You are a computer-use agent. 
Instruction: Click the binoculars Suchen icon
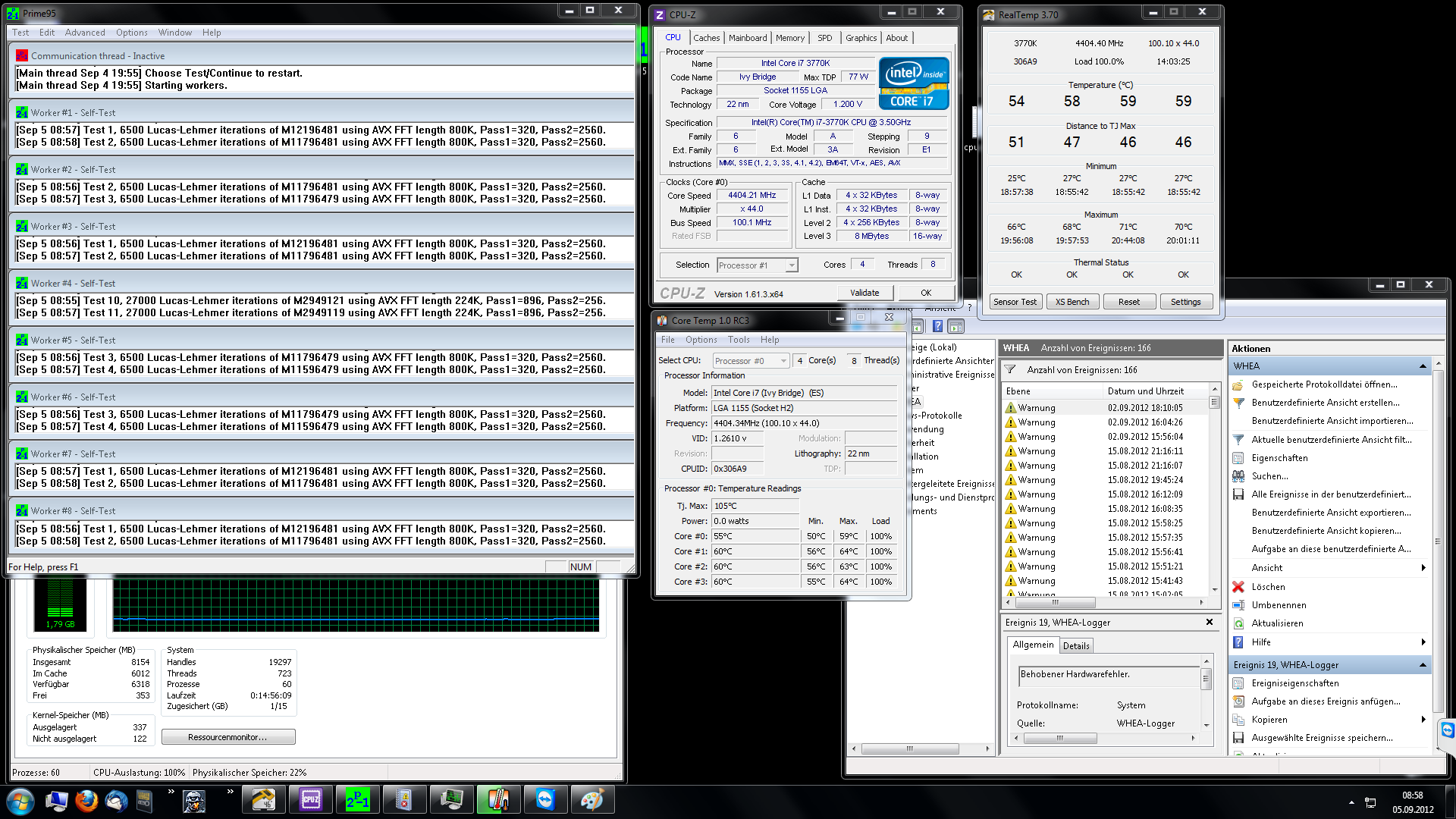coord(1238,476)
